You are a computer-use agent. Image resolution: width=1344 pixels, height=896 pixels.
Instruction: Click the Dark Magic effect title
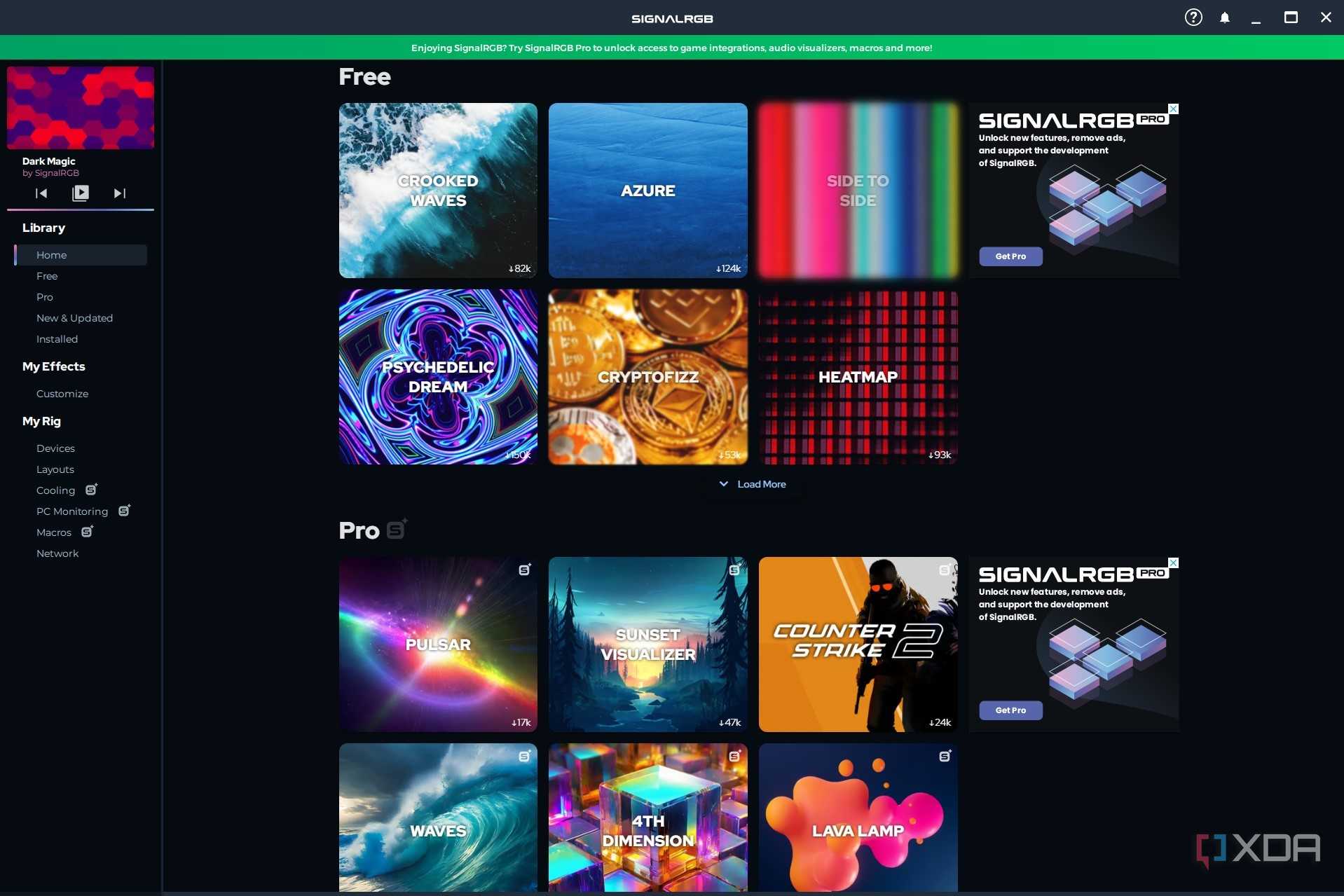pos(48,161)
